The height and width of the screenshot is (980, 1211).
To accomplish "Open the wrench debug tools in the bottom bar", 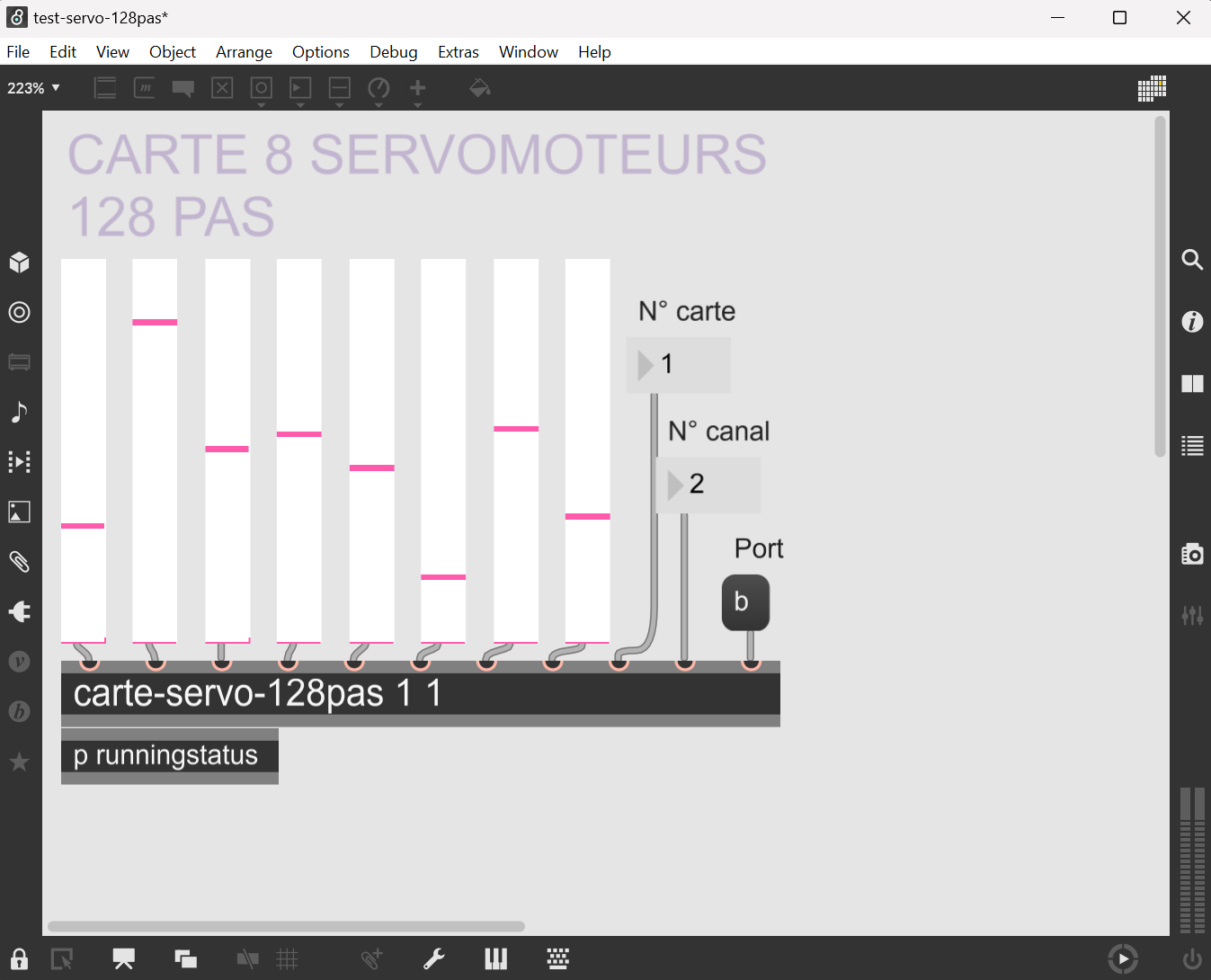I will pos(434,959).
